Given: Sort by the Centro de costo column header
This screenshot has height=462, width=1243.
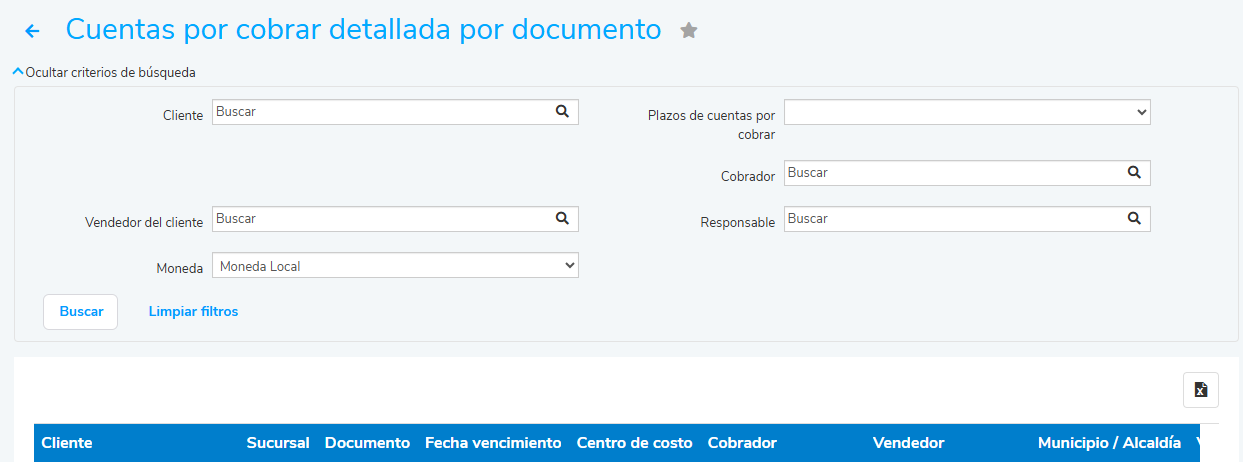Looking at the screenshot, I should [x=635, y=443].
